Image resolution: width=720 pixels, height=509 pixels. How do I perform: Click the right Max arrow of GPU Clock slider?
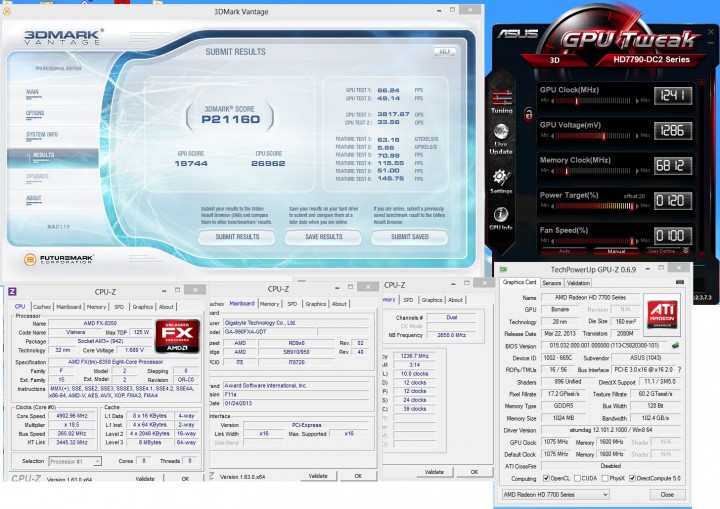pyautogui.click(x=637, y=101)
